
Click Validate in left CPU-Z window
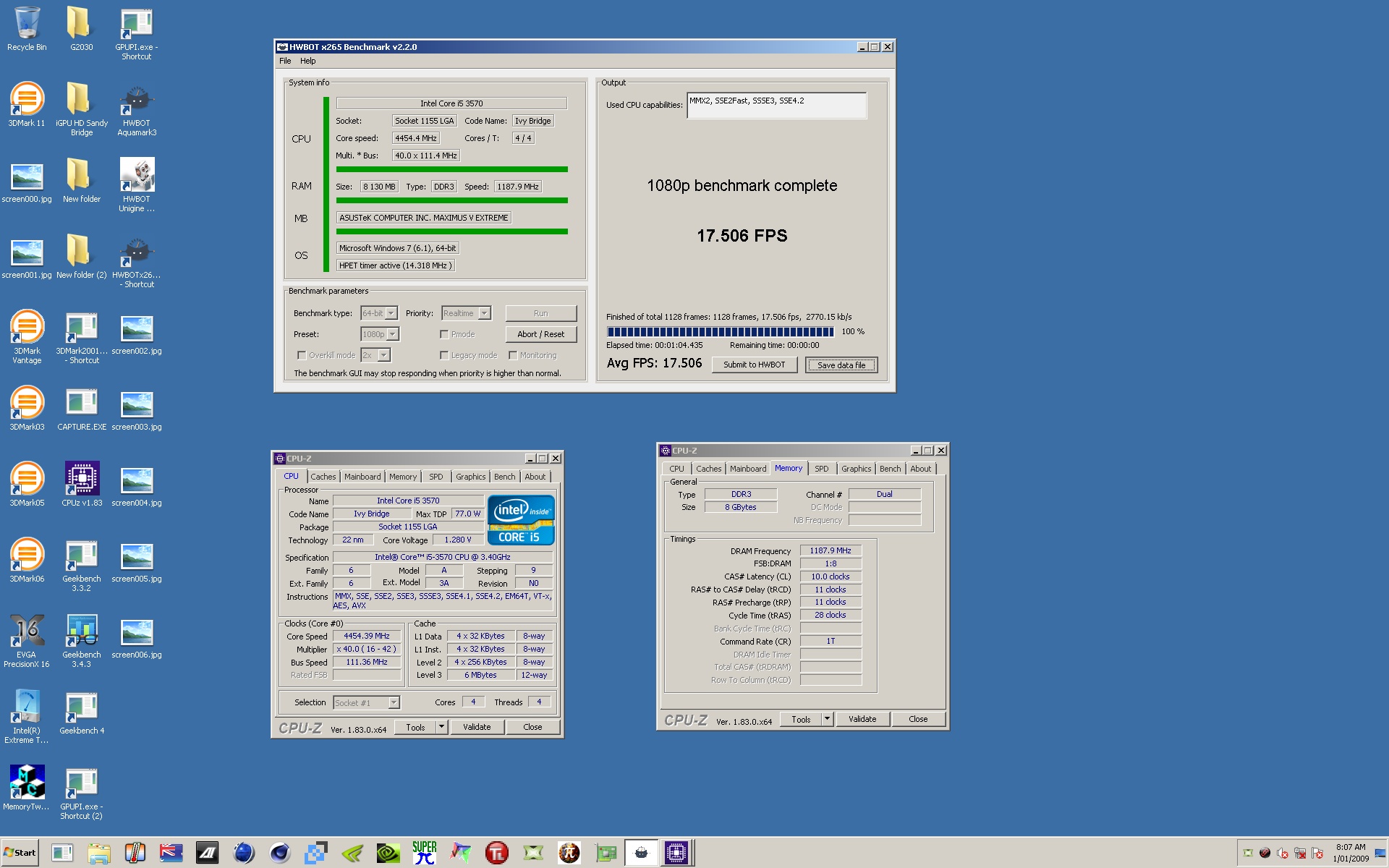477,727
